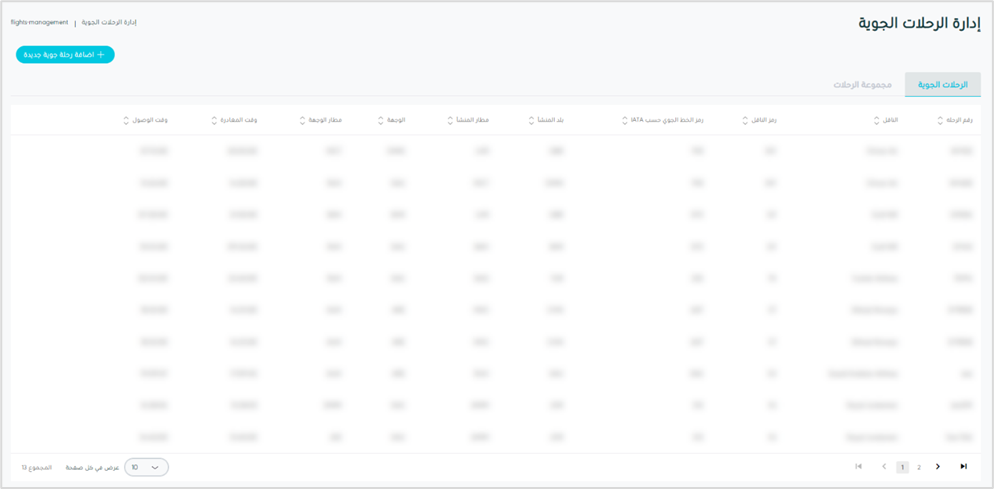Go to previous page arrow
994x489 pixels.
tap(884, 467)
